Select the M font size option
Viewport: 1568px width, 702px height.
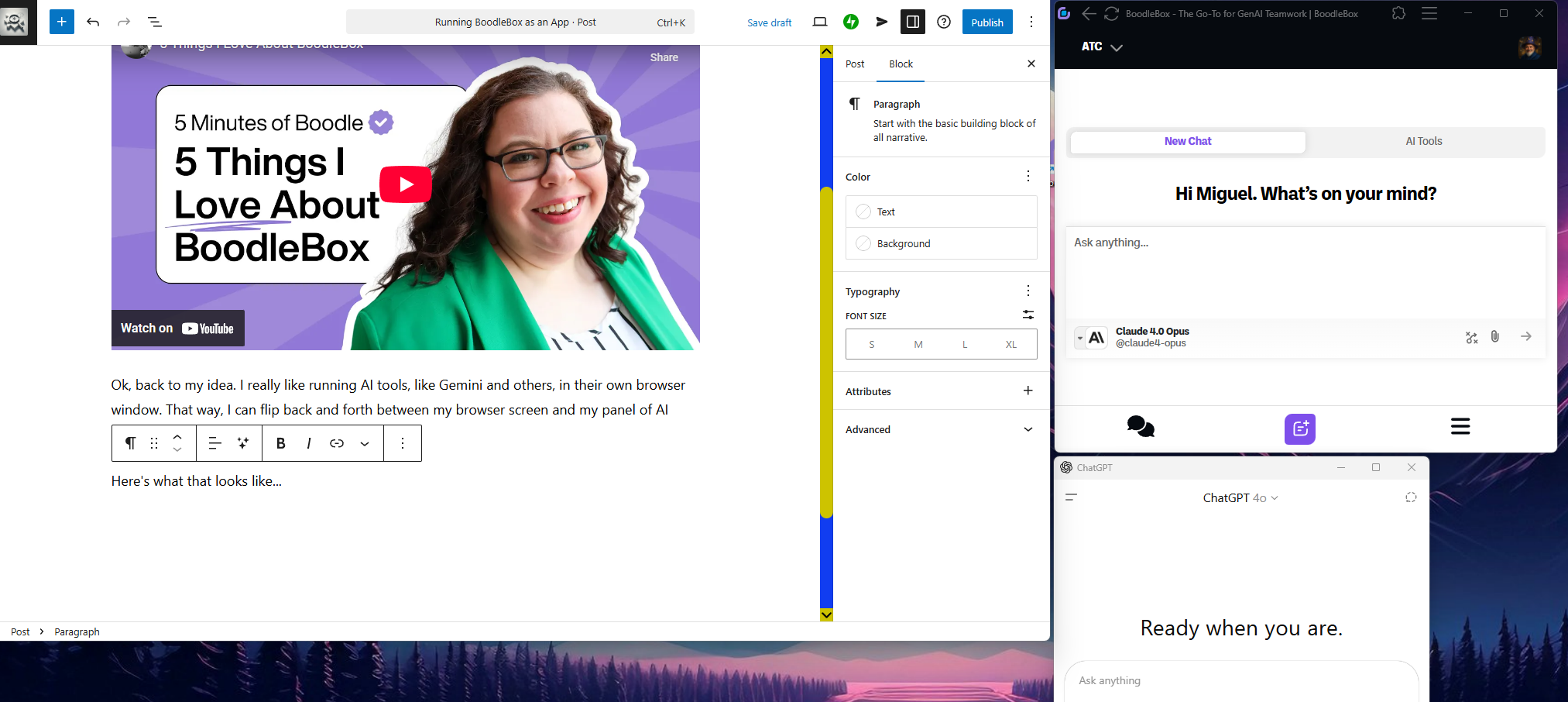click(918, 345)
